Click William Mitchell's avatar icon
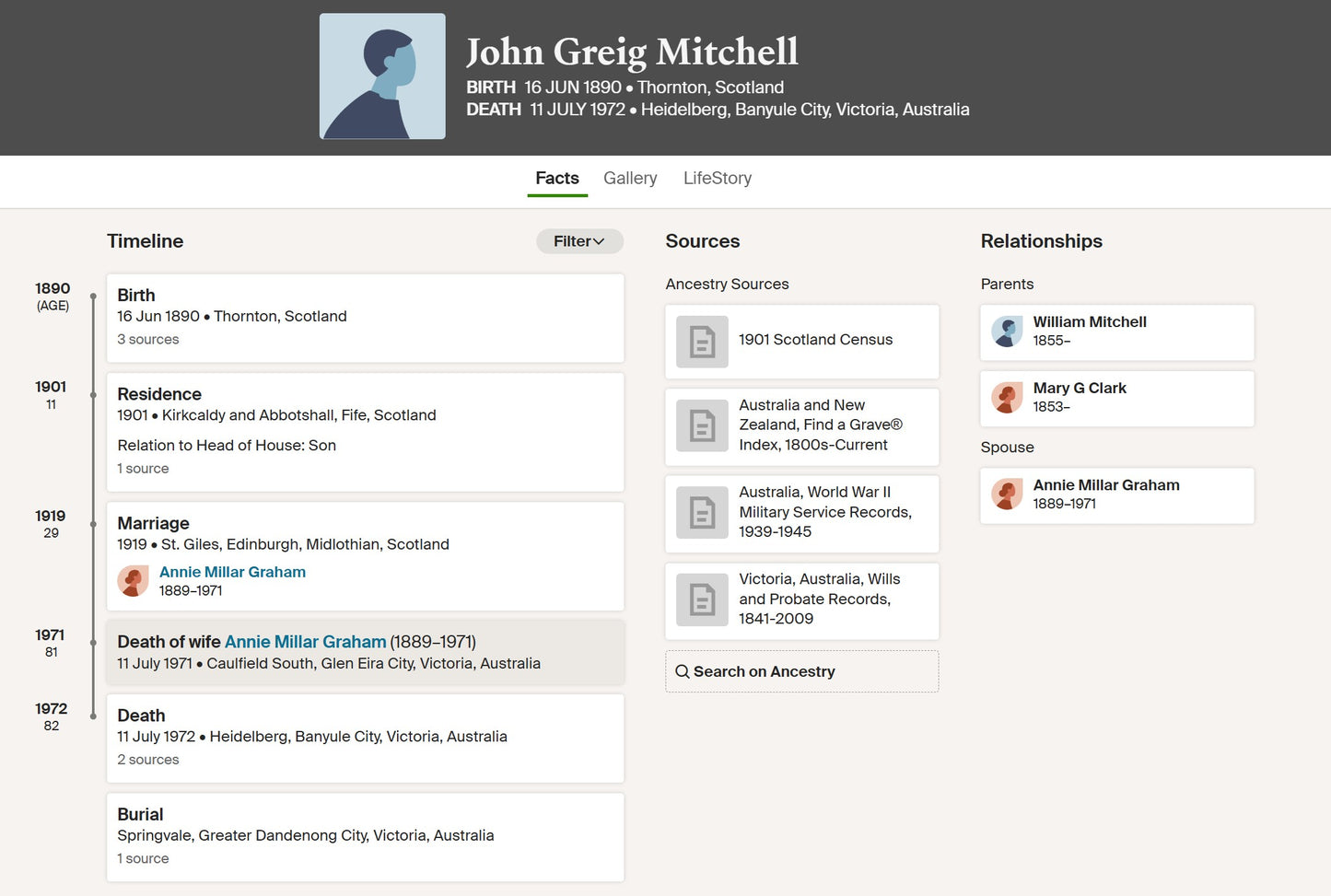The width and height of the screenshot is (1331, 896). click(x=1007, y=332)
